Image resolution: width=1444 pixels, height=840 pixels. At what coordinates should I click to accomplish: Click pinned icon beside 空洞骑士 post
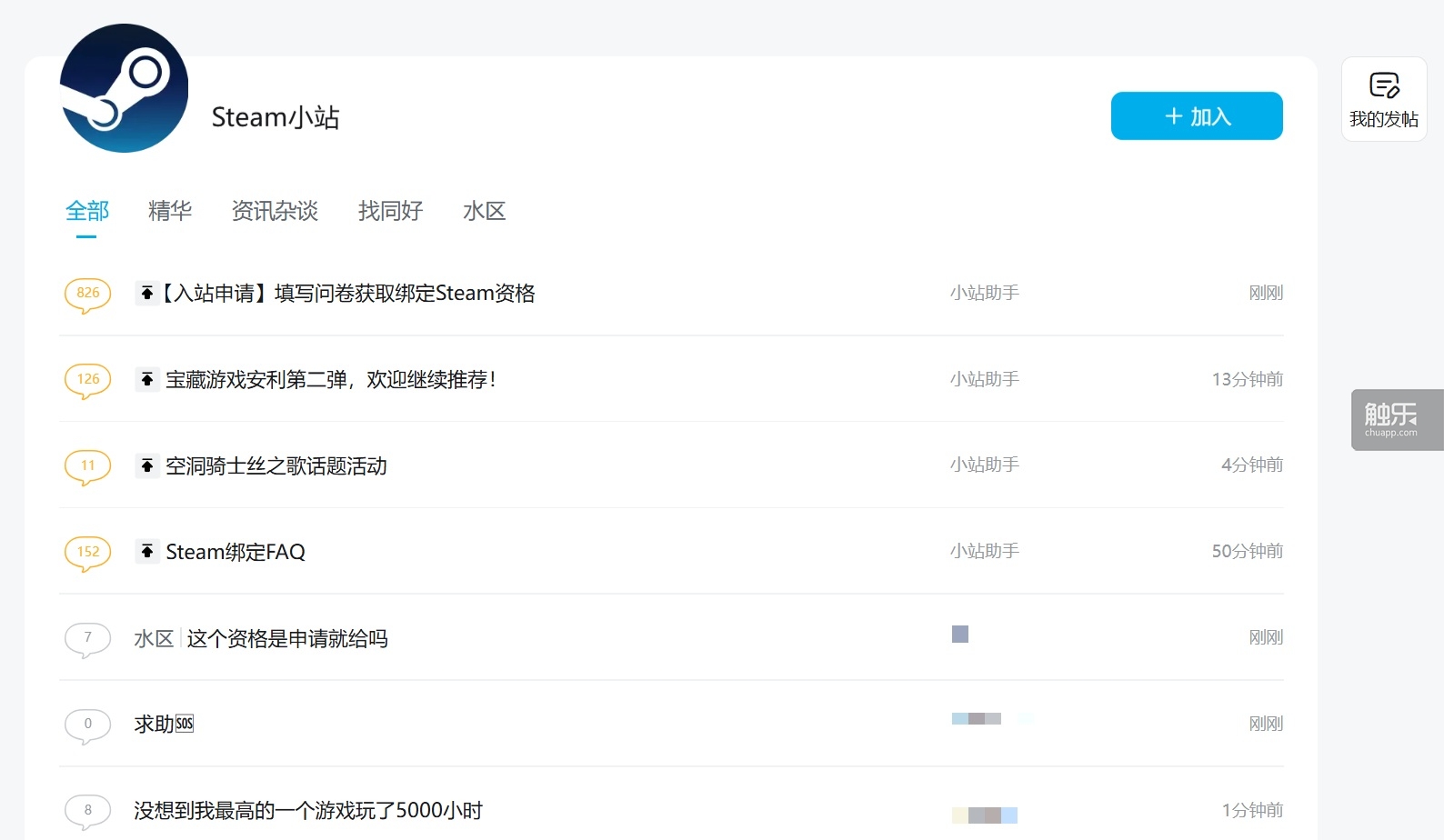pos(147,465)
